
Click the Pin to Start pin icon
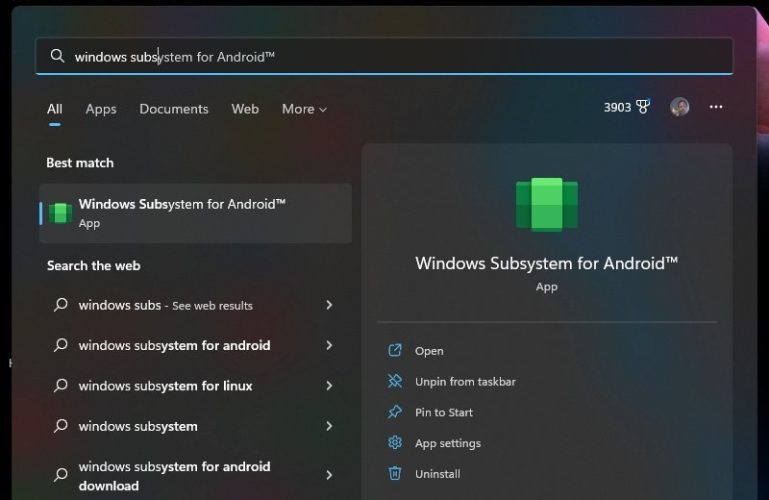pos(395,412)
